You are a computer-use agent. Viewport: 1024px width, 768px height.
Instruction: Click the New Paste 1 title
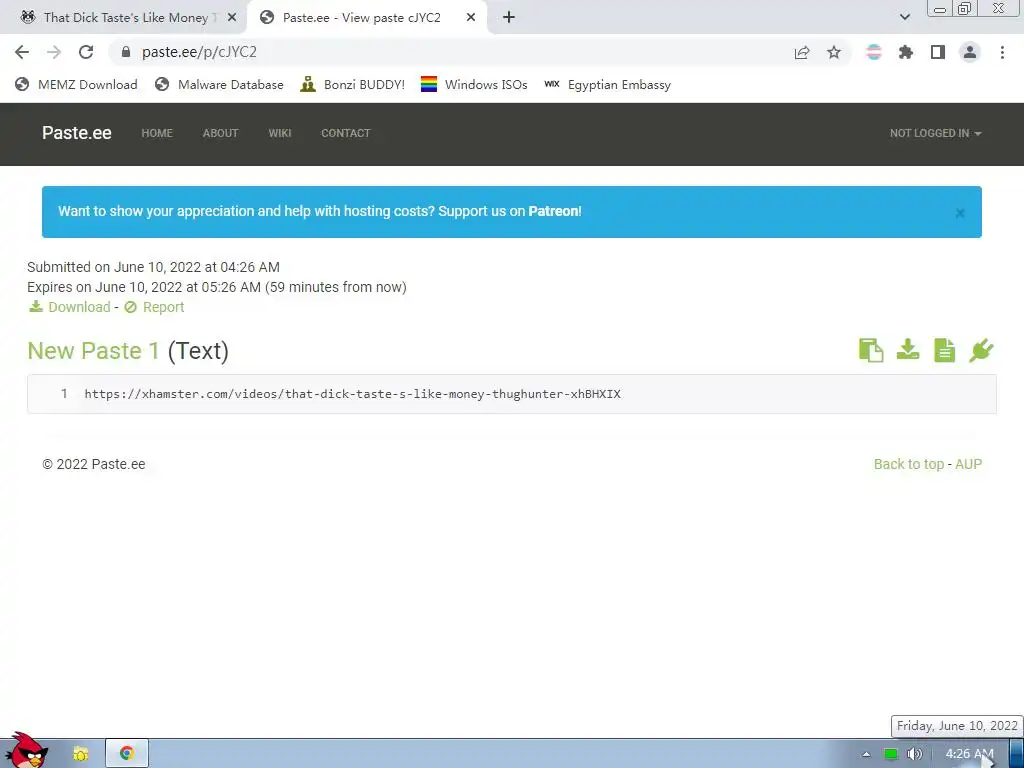93,351
